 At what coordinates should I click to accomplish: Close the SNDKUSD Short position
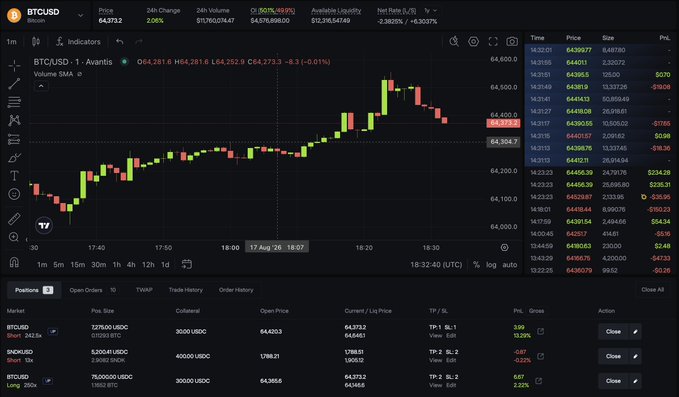(613, 356)
